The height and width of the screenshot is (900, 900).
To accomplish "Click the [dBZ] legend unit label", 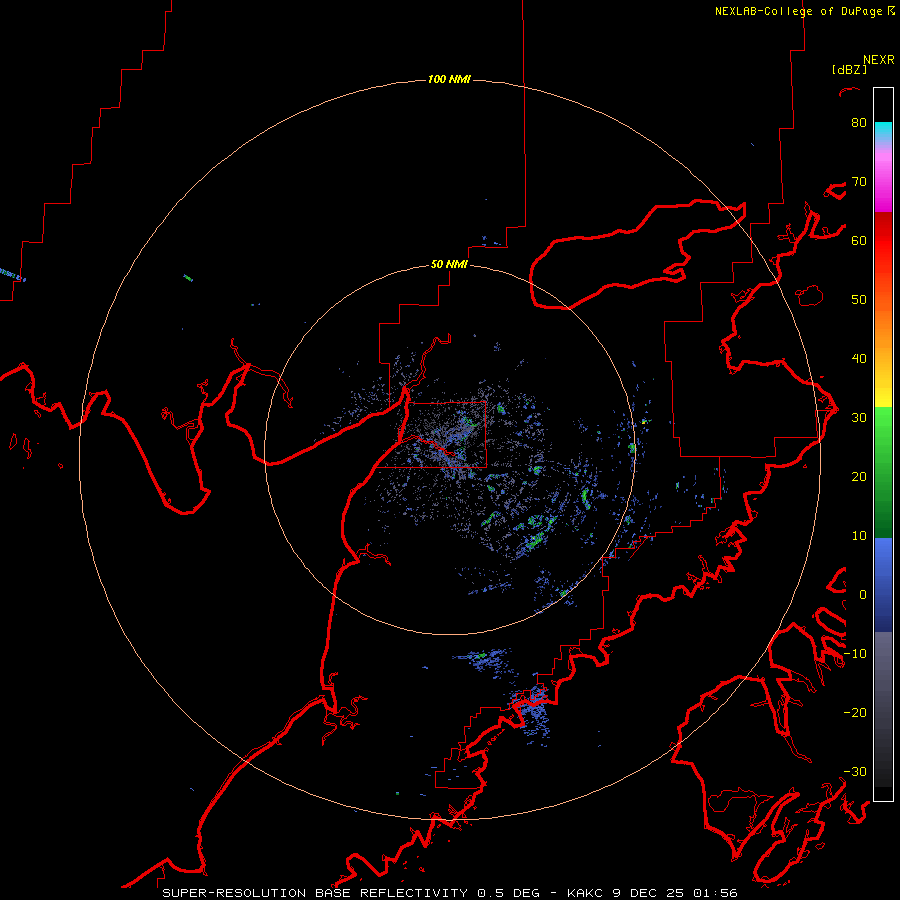I will 849,69.
